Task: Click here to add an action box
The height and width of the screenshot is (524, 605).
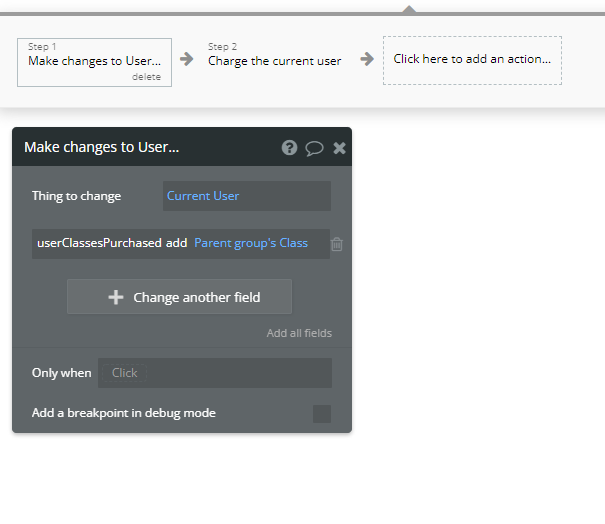Action: [x=472, y=61]
